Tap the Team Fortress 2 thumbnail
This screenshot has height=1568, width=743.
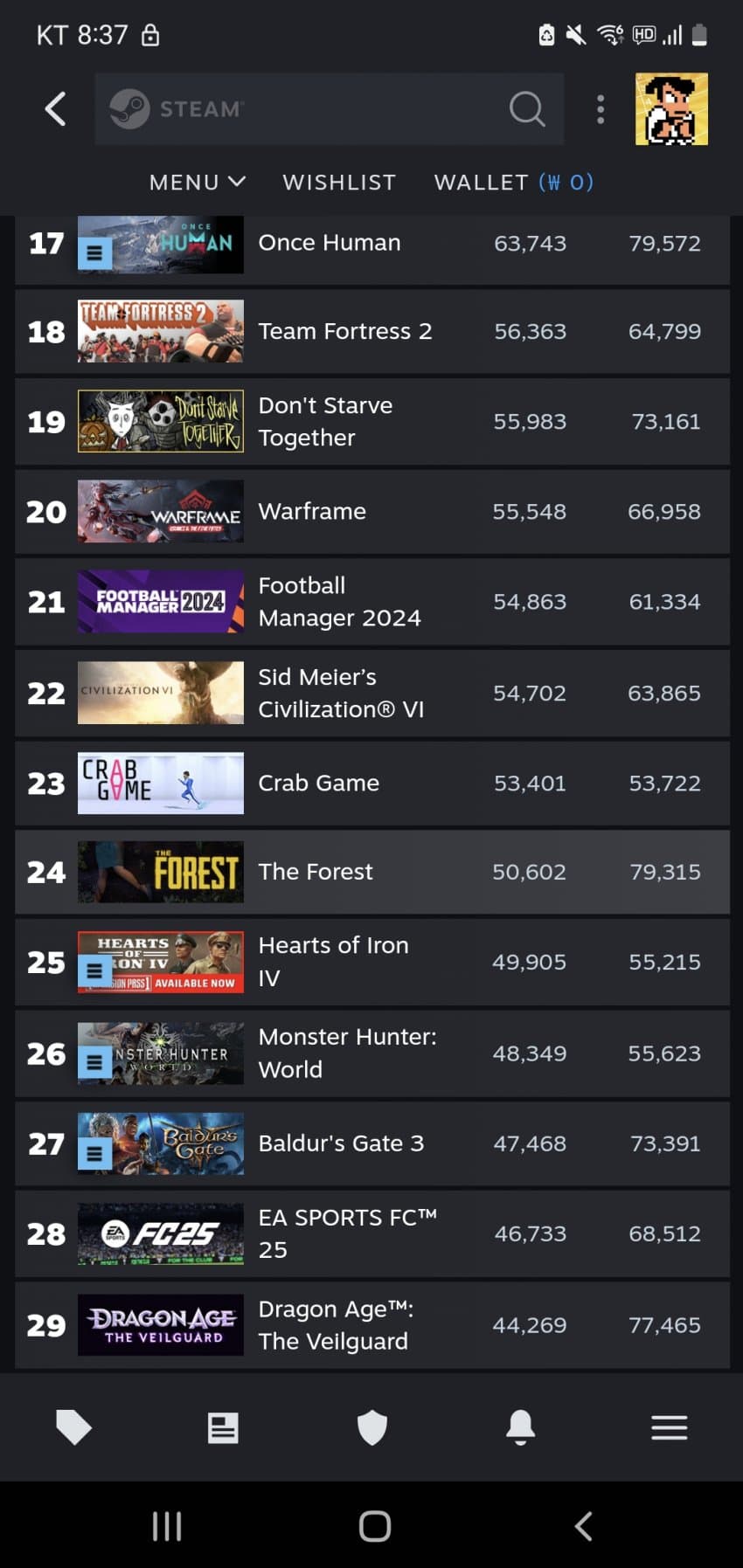point(161,331)
